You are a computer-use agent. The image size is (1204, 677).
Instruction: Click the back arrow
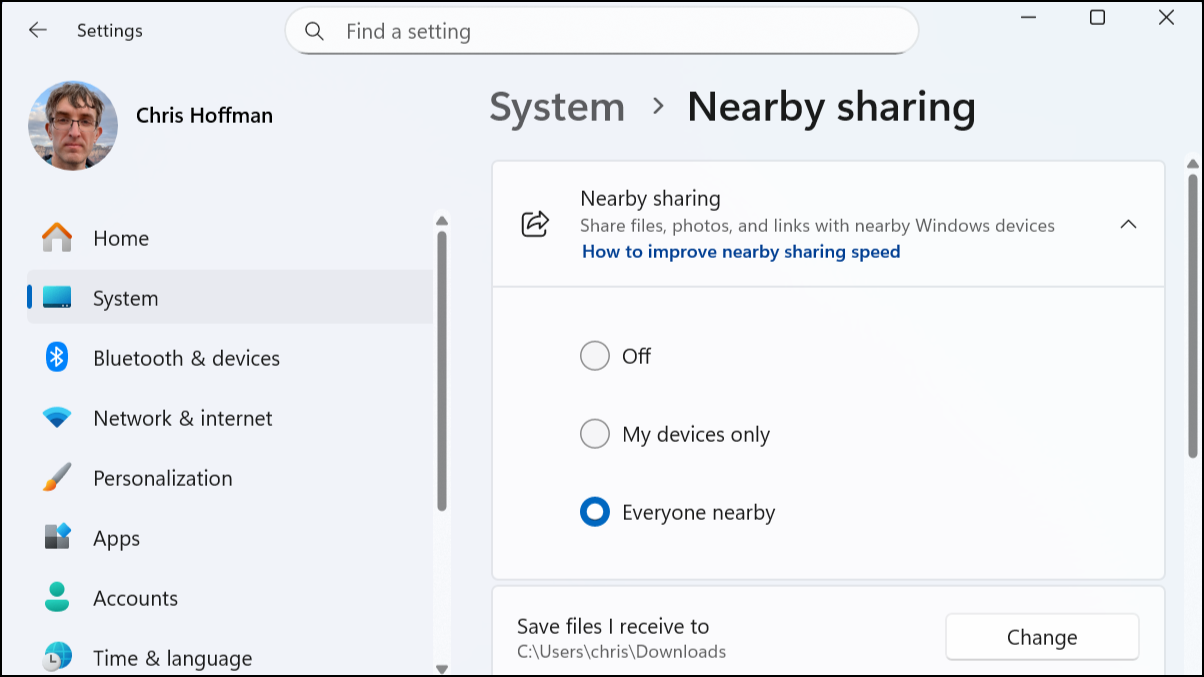[37, 31]
